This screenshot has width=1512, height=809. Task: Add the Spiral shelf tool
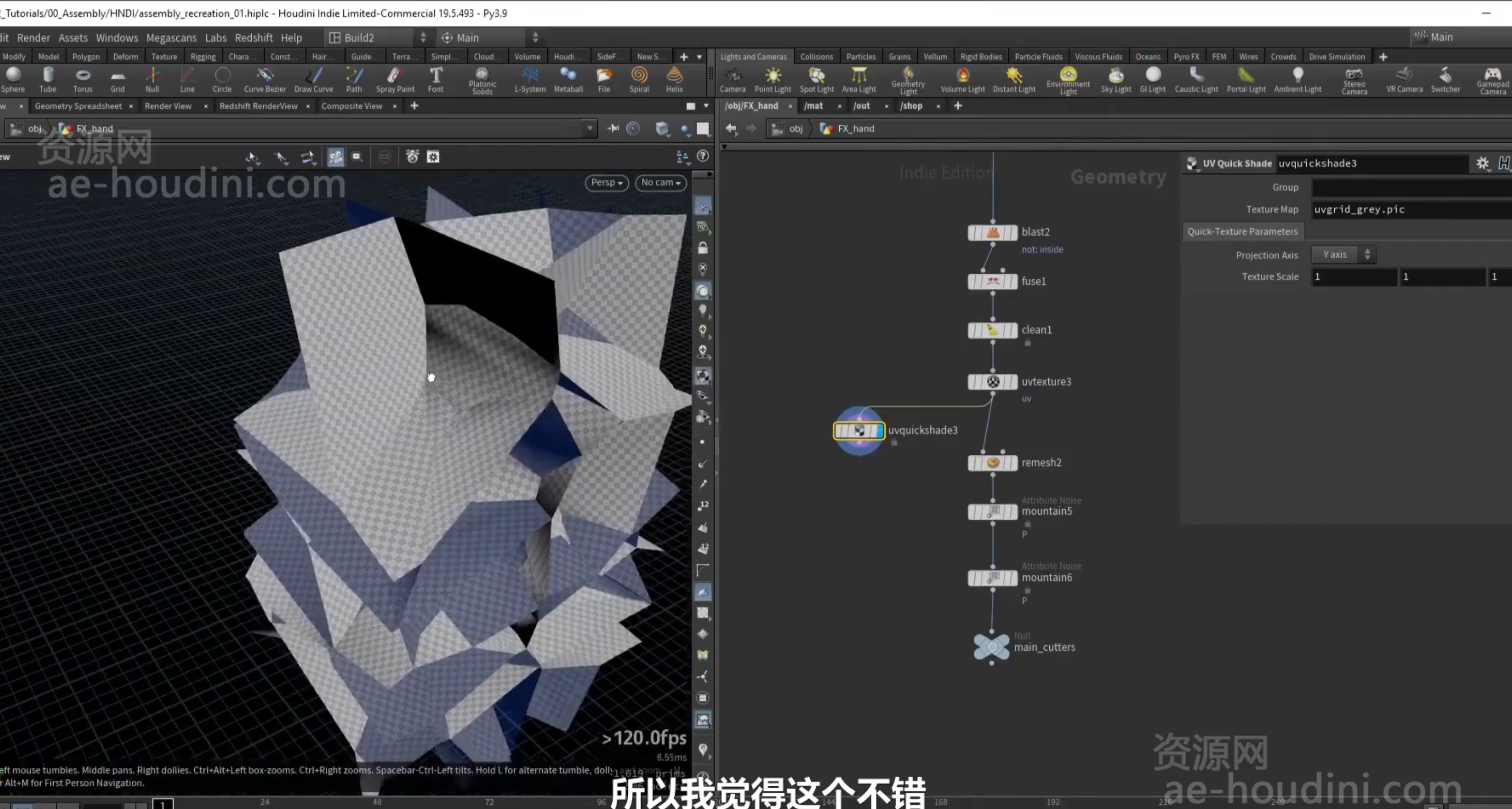tap(639, 79)
